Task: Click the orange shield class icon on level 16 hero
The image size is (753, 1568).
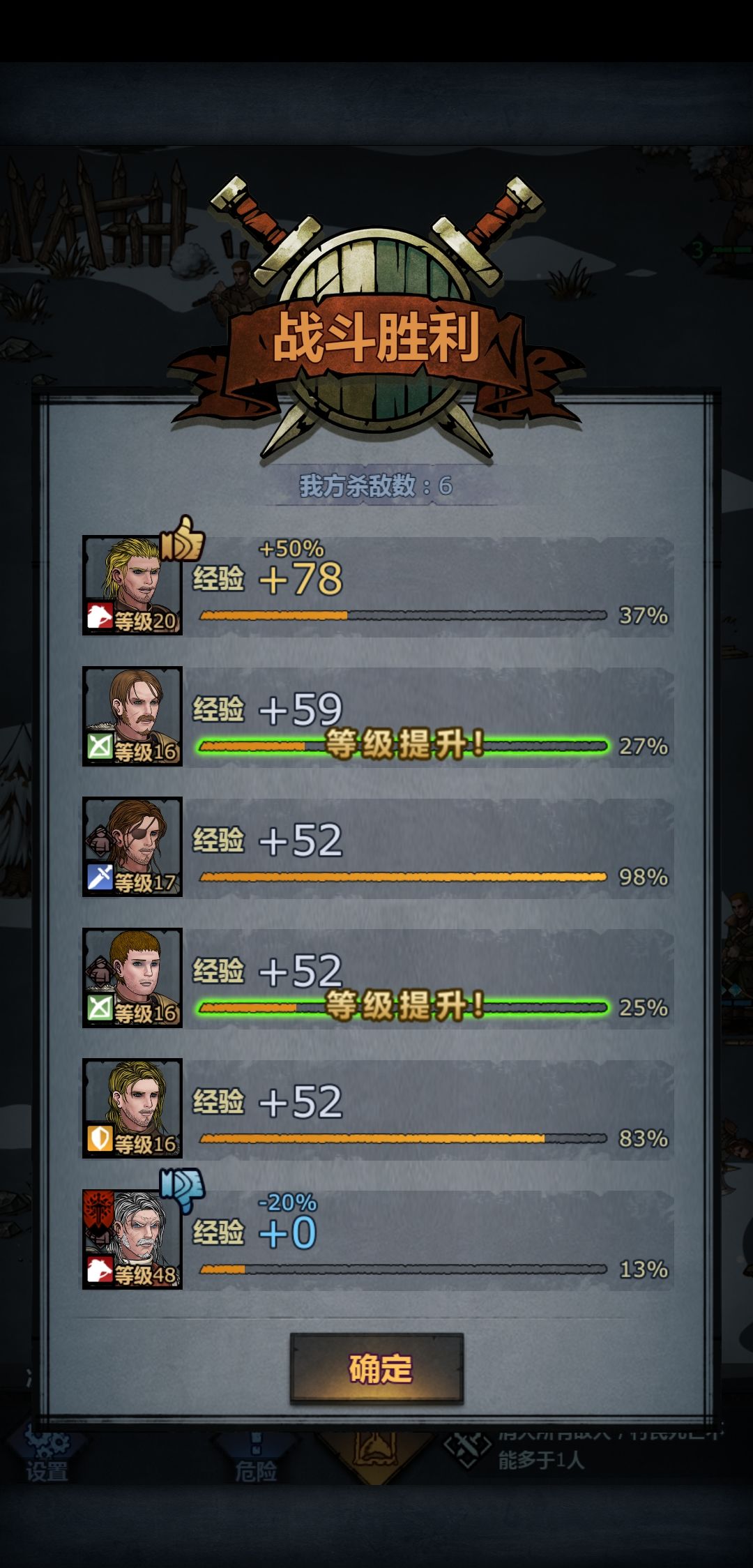Action: tap(99, 1139)
